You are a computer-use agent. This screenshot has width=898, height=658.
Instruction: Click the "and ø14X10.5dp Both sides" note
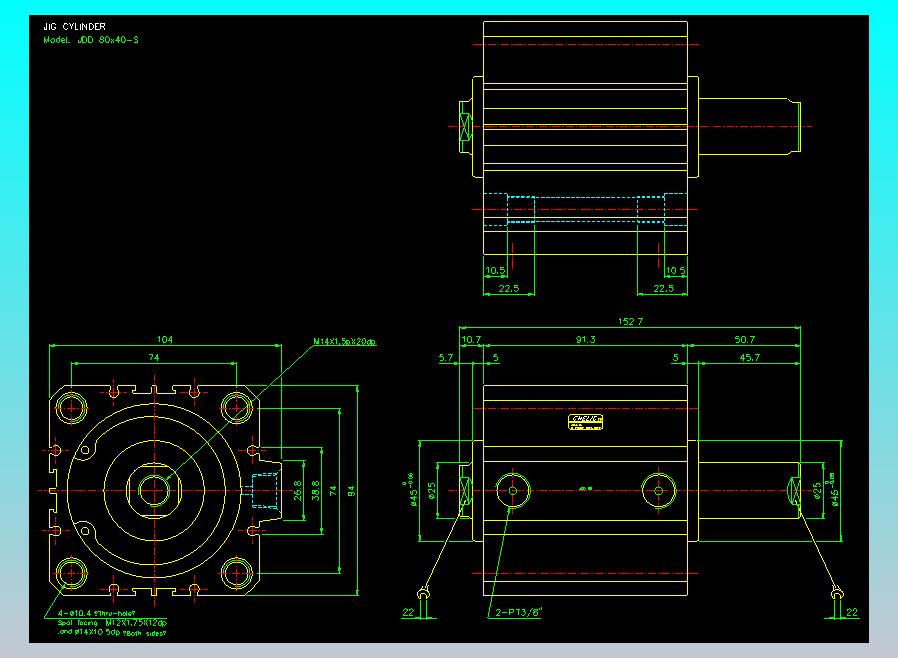(x=112, y=632)
